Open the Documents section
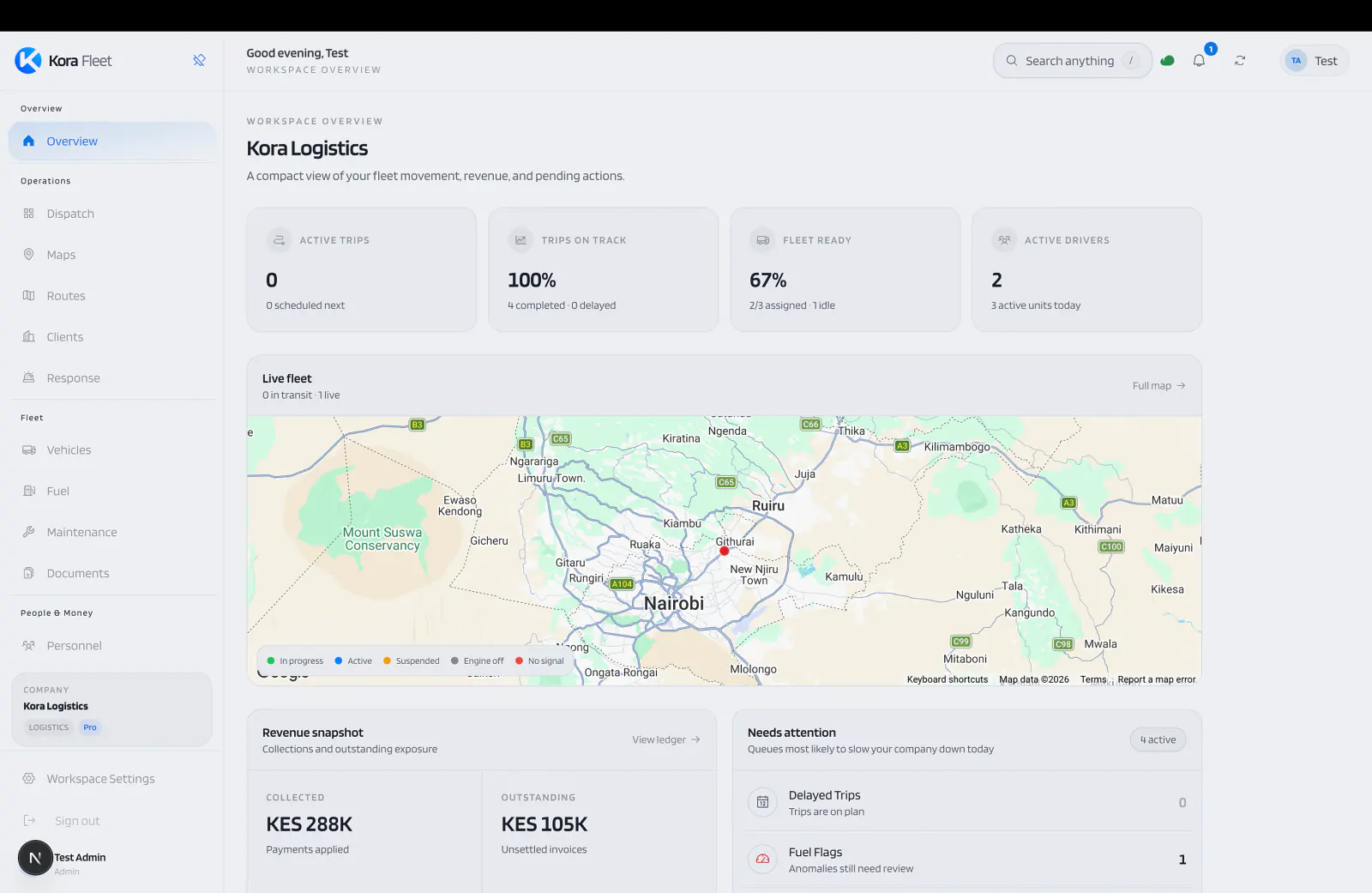The image size is (1372, 893). click(x=112, y=573)
